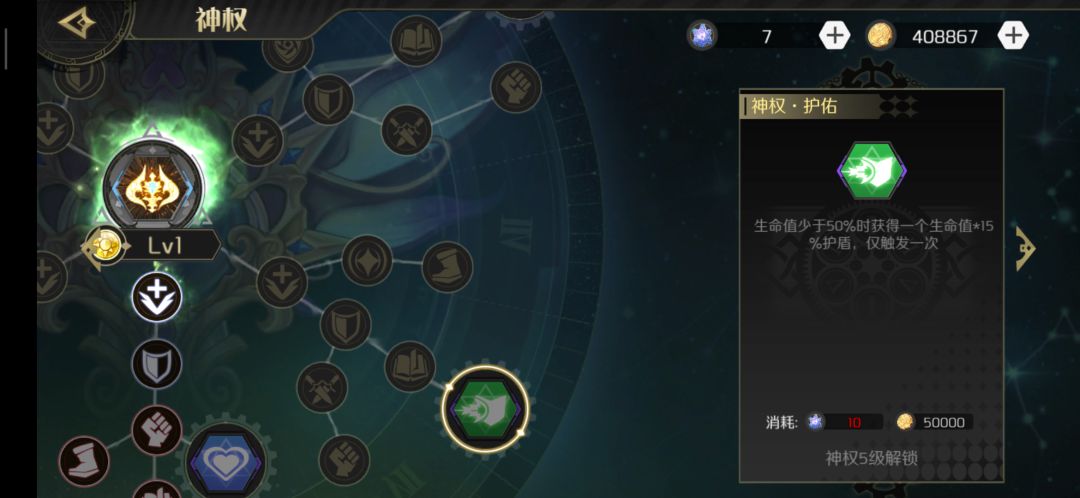
Task: Tap the gold balance showing 408867
Action: pos(944,37)
